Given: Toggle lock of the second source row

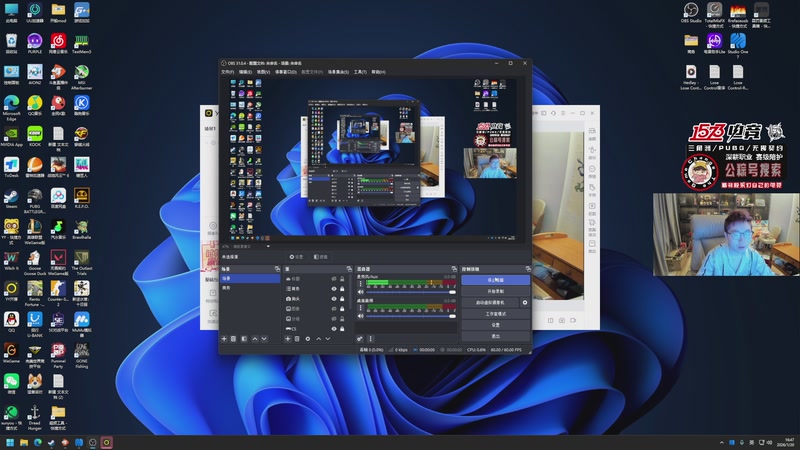Looking at the screenshot, I should click(x=342, y=289).
